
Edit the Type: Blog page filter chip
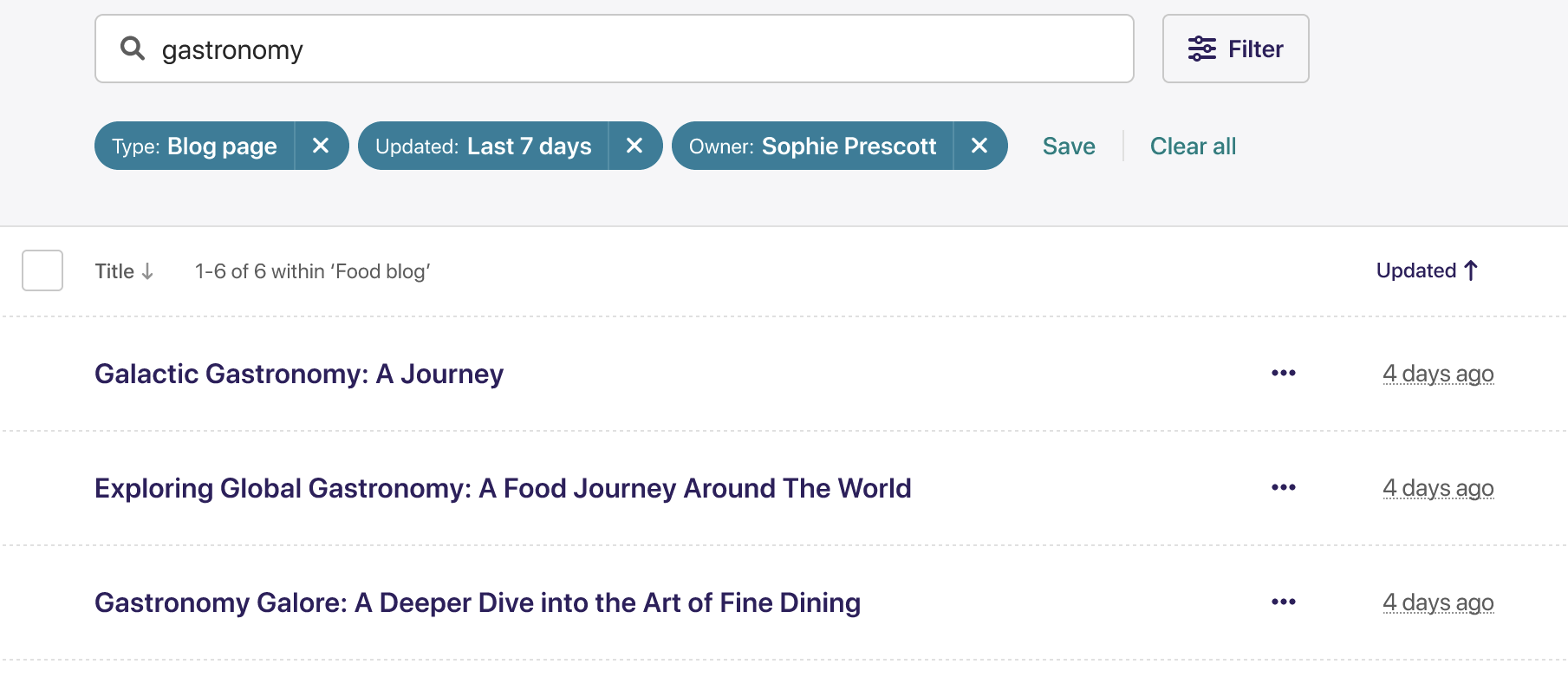[x=195, y=146]
